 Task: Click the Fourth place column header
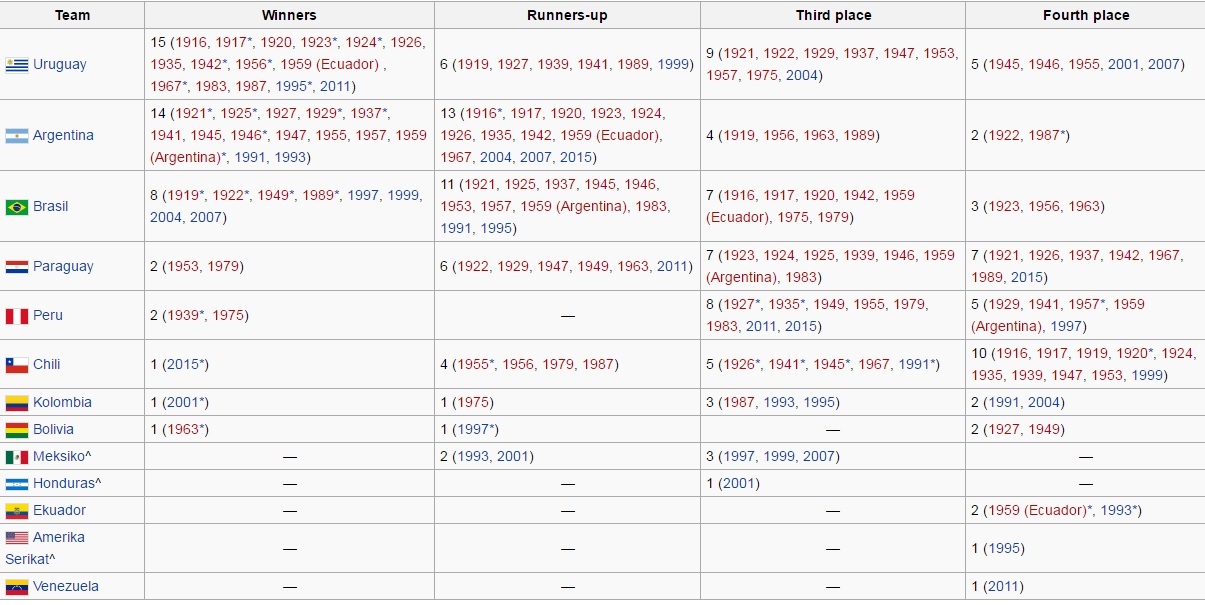tap(1085, 15)
